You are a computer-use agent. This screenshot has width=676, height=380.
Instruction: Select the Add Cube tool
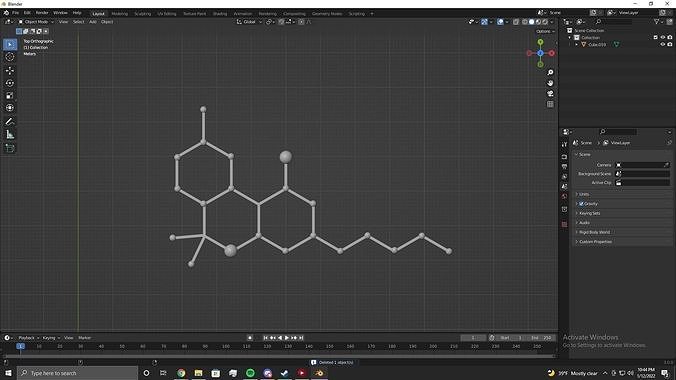coord(10,148)
